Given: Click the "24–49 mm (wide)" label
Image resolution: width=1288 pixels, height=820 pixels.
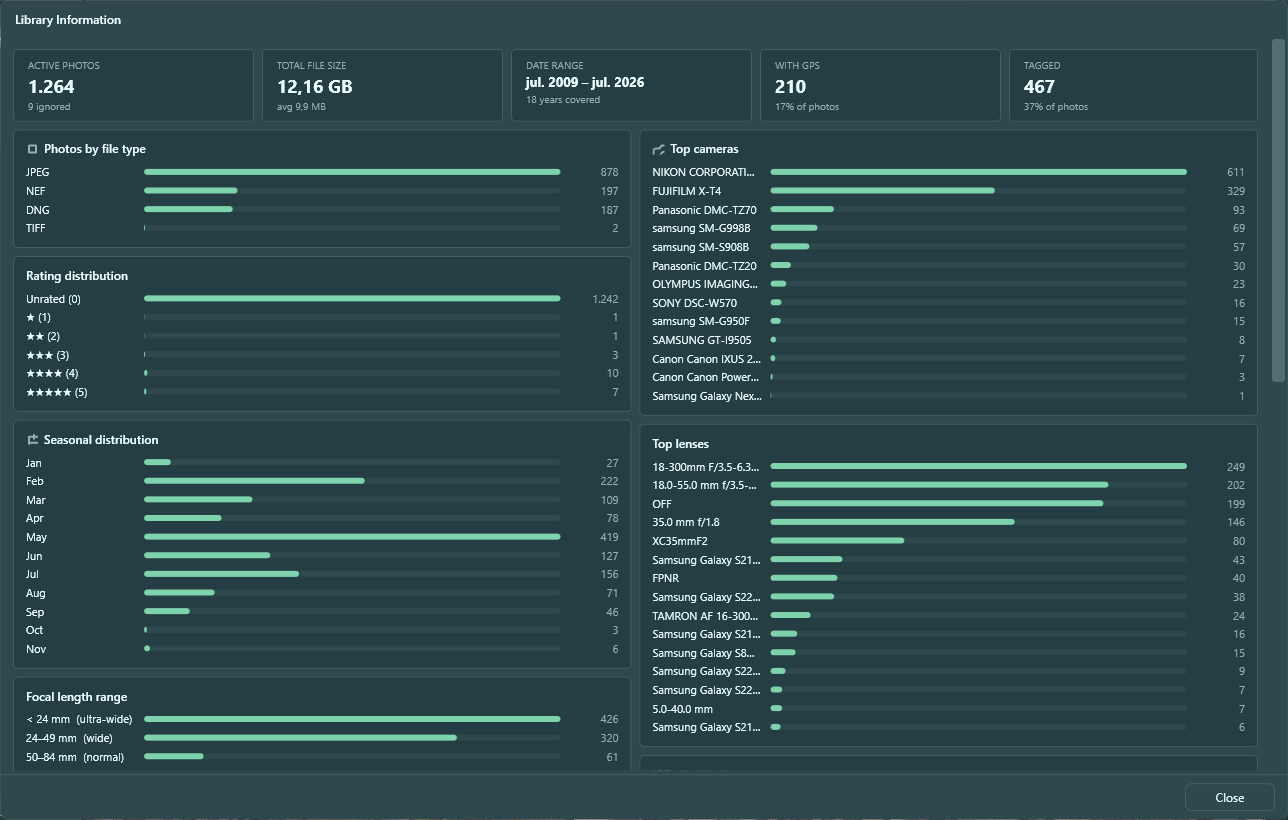Looking at the screenshot, I should pos(70,738).
